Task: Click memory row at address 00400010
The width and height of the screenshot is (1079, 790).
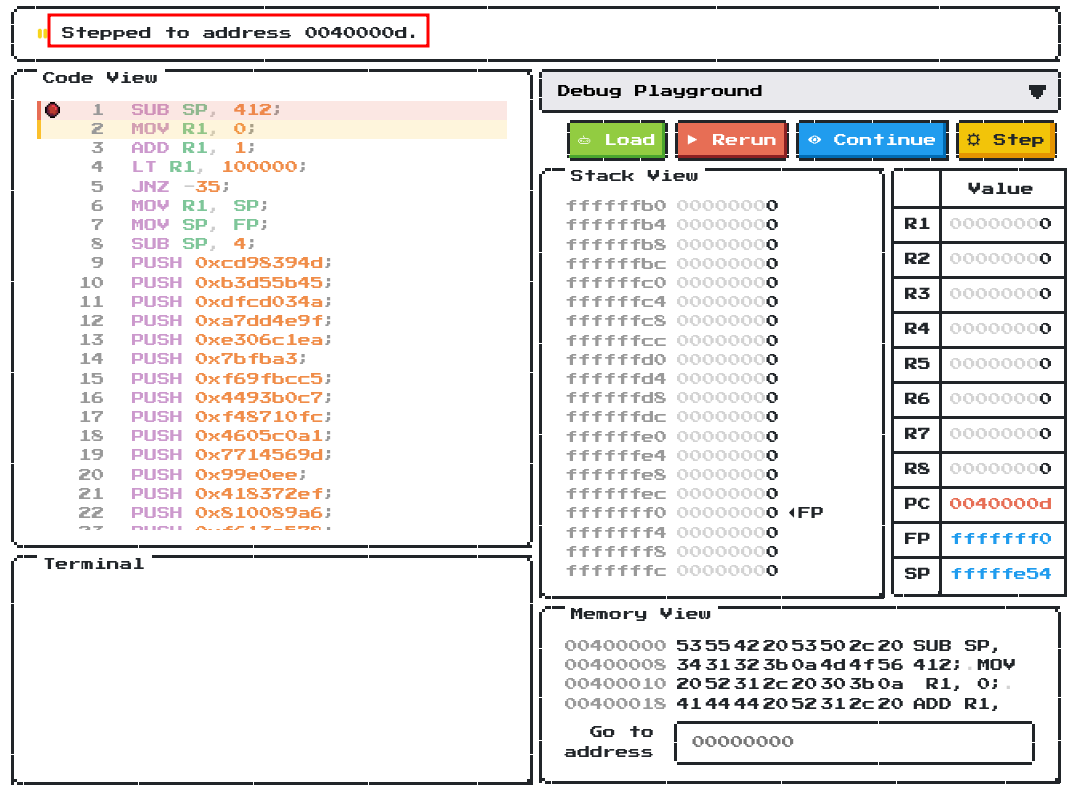Action: click(787, 685)
